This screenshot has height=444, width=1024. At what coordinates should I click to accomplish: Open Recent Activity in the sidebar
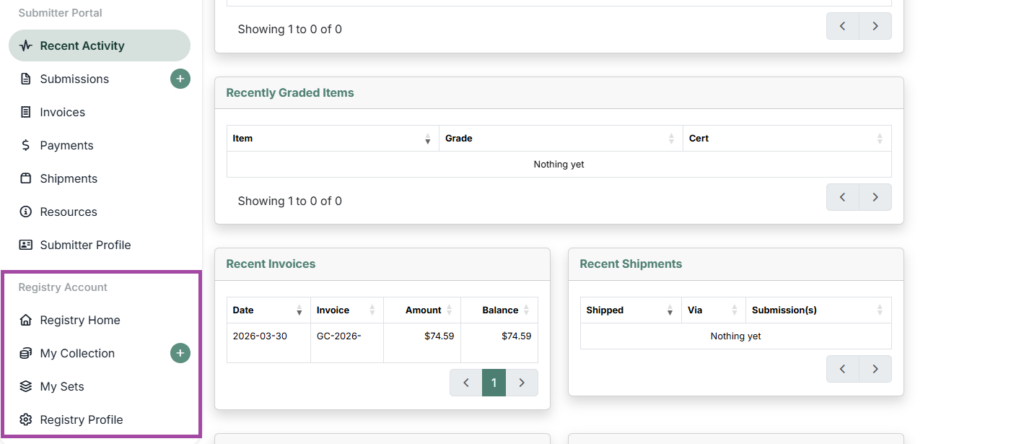tap(99, 46)
